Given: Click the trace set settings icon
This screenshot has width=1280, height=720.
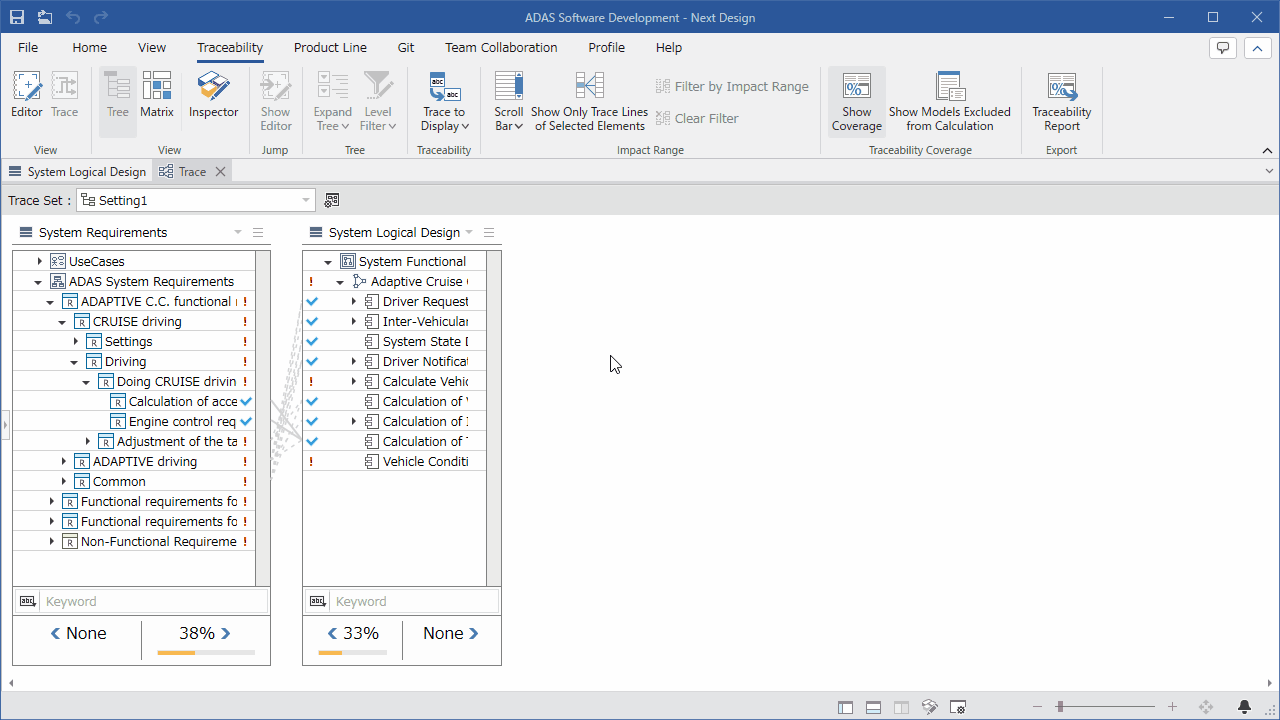Looking at the screenshot, I should [x=332, y=200].
